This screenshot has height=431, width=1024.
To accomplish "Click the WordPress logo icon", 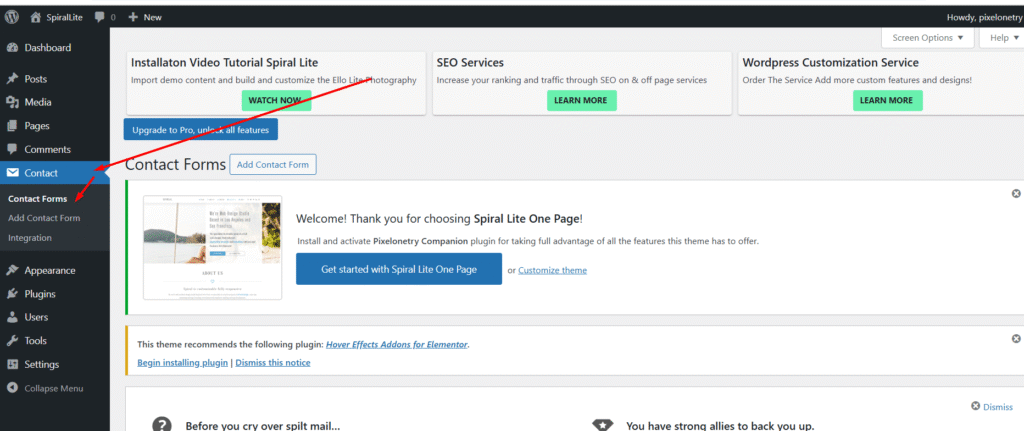I will 12,17.
